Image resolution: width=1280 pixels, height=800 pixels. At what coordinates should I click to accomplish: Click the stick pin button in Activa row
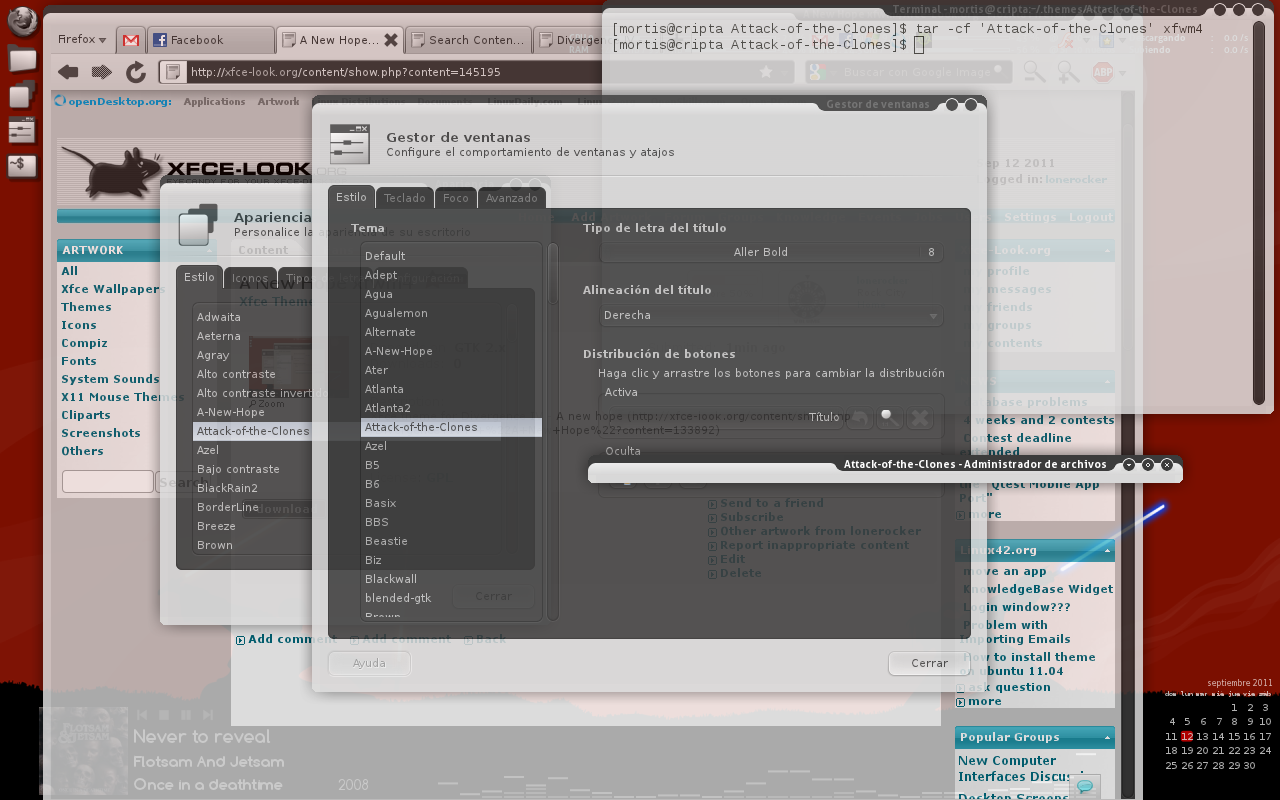(889, 417)
